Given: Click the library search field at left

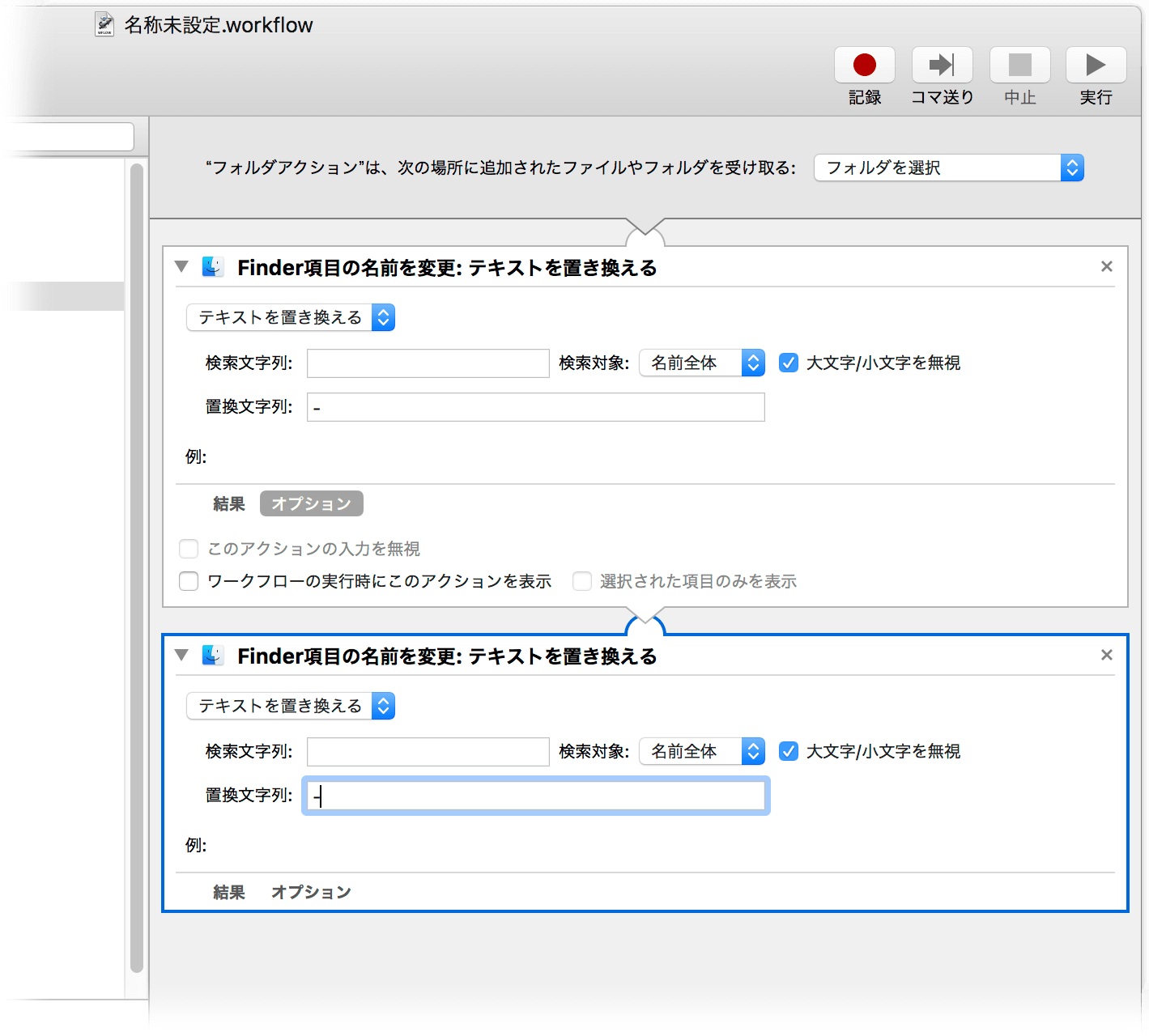Looking at the screenshot, I should coord(69,137).
